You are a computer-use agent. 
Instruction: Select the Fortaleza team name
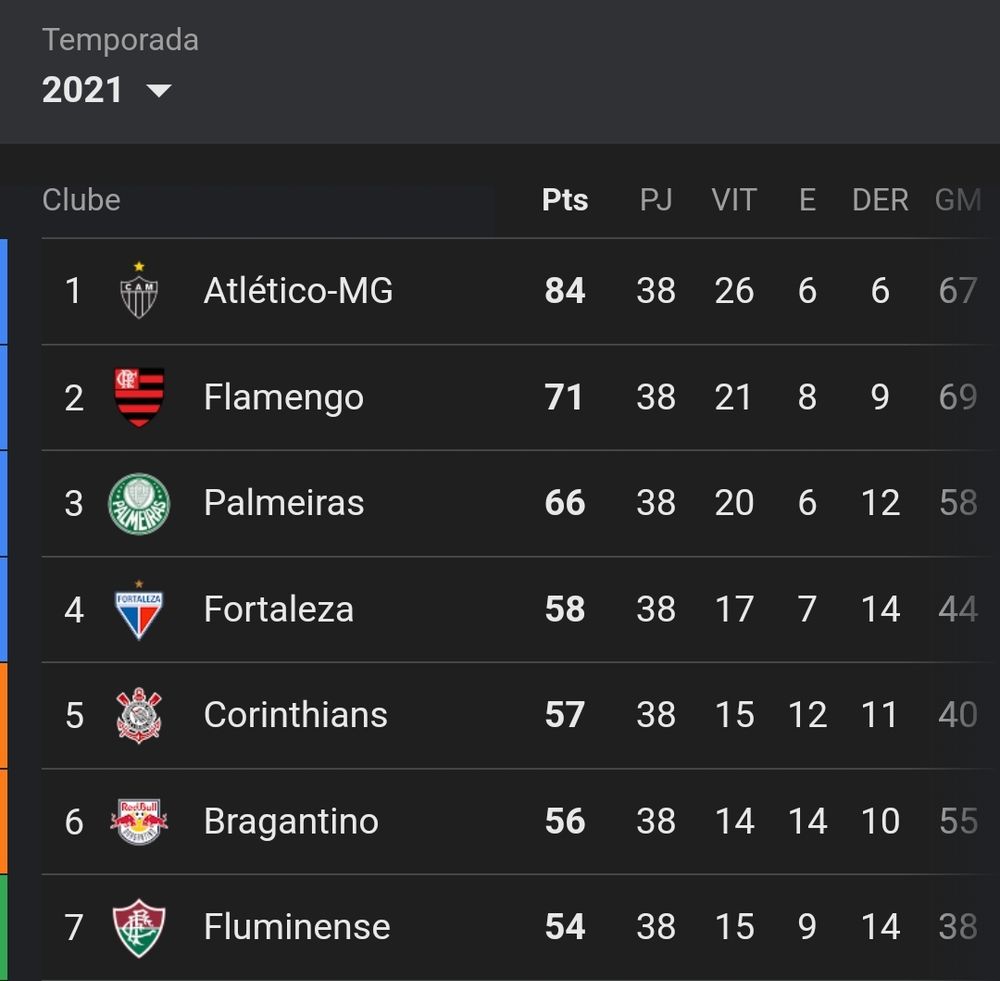click(278, 609)
